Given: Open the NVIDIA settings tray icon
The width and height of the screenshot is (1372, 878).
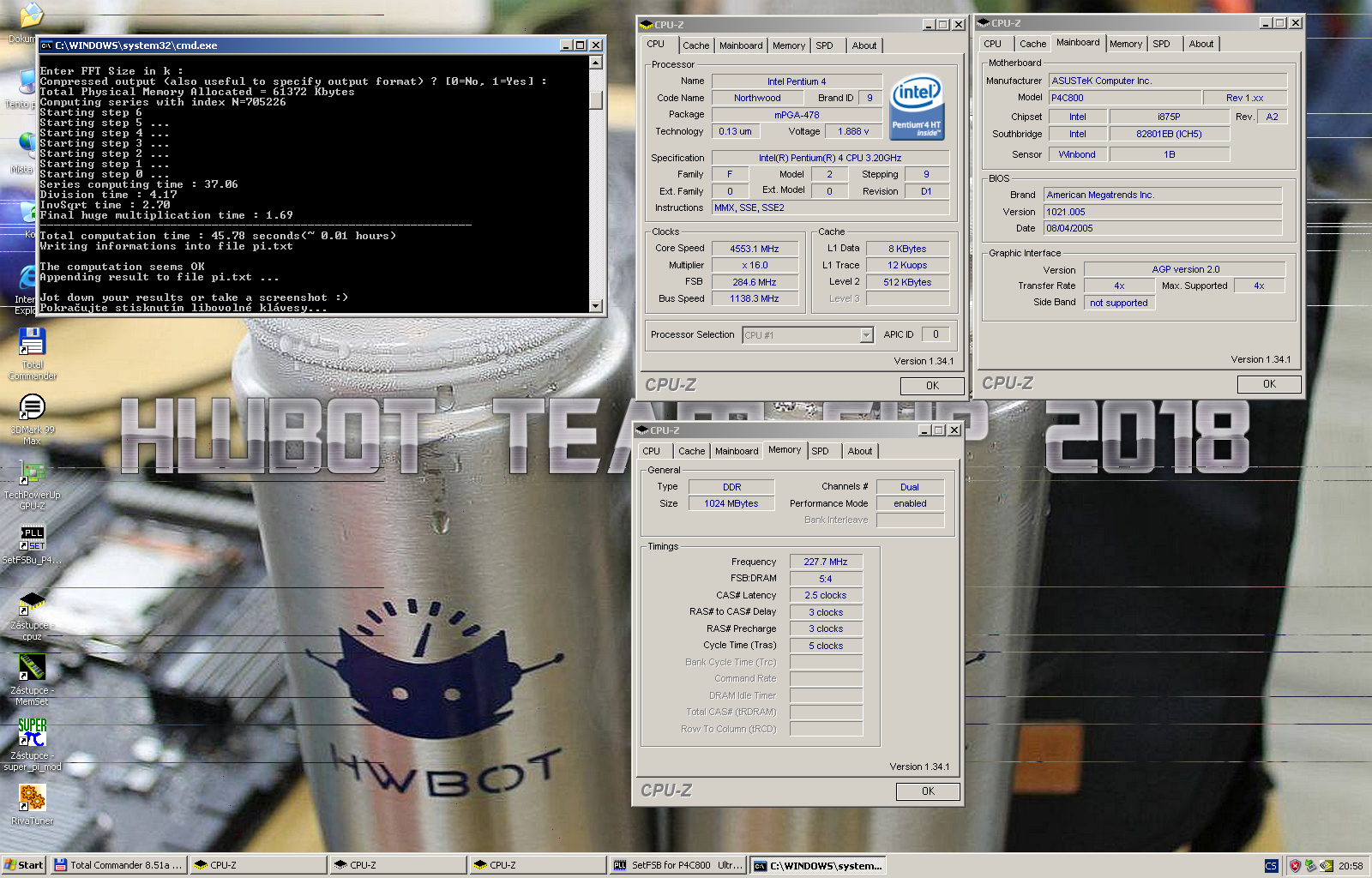Looking at the screenshot, I should click(x=1327, y=866).
